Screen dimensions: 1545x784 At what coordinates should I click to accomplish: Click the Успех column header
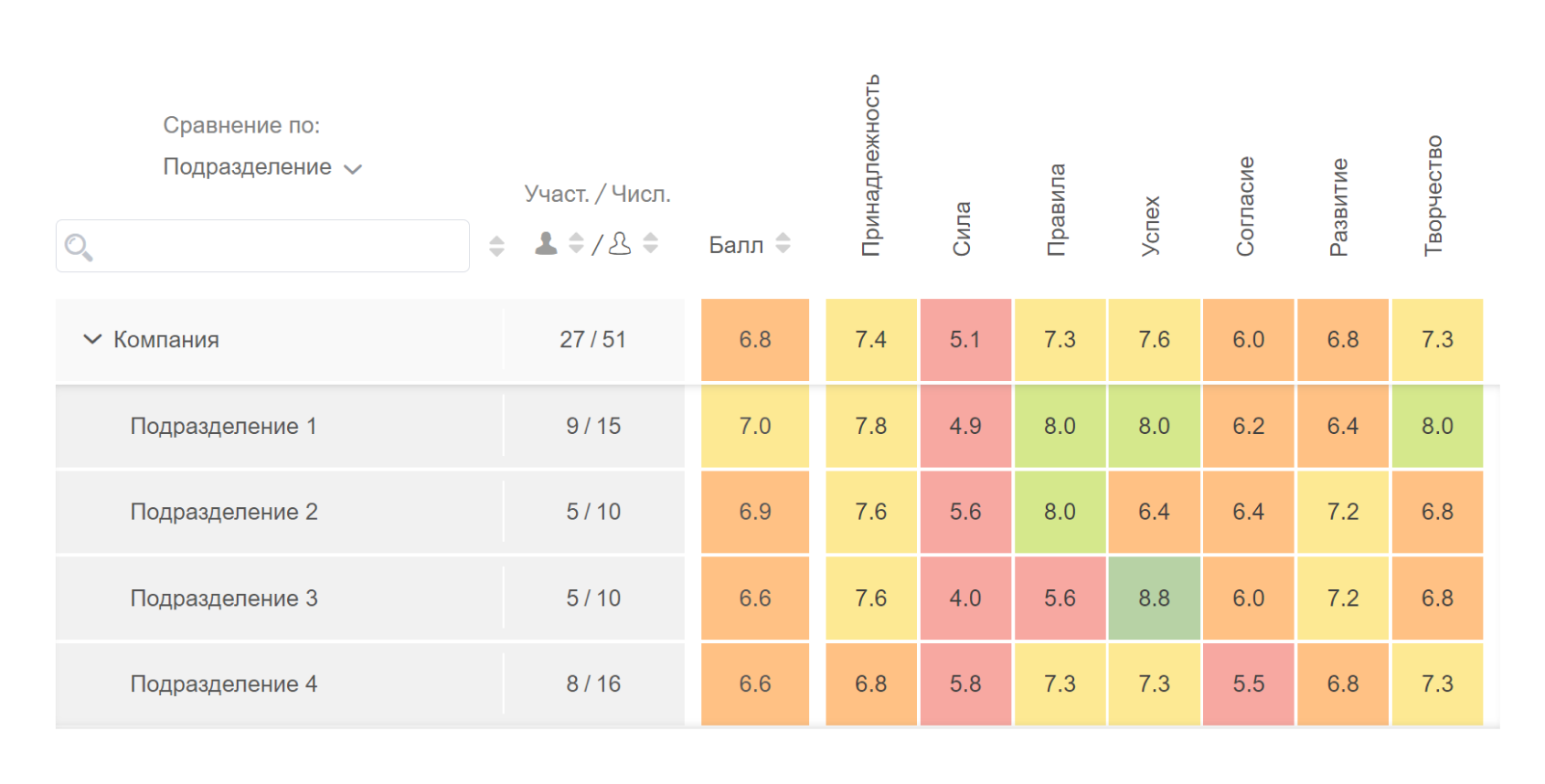pyautogui.click(x=1151, y=225)
